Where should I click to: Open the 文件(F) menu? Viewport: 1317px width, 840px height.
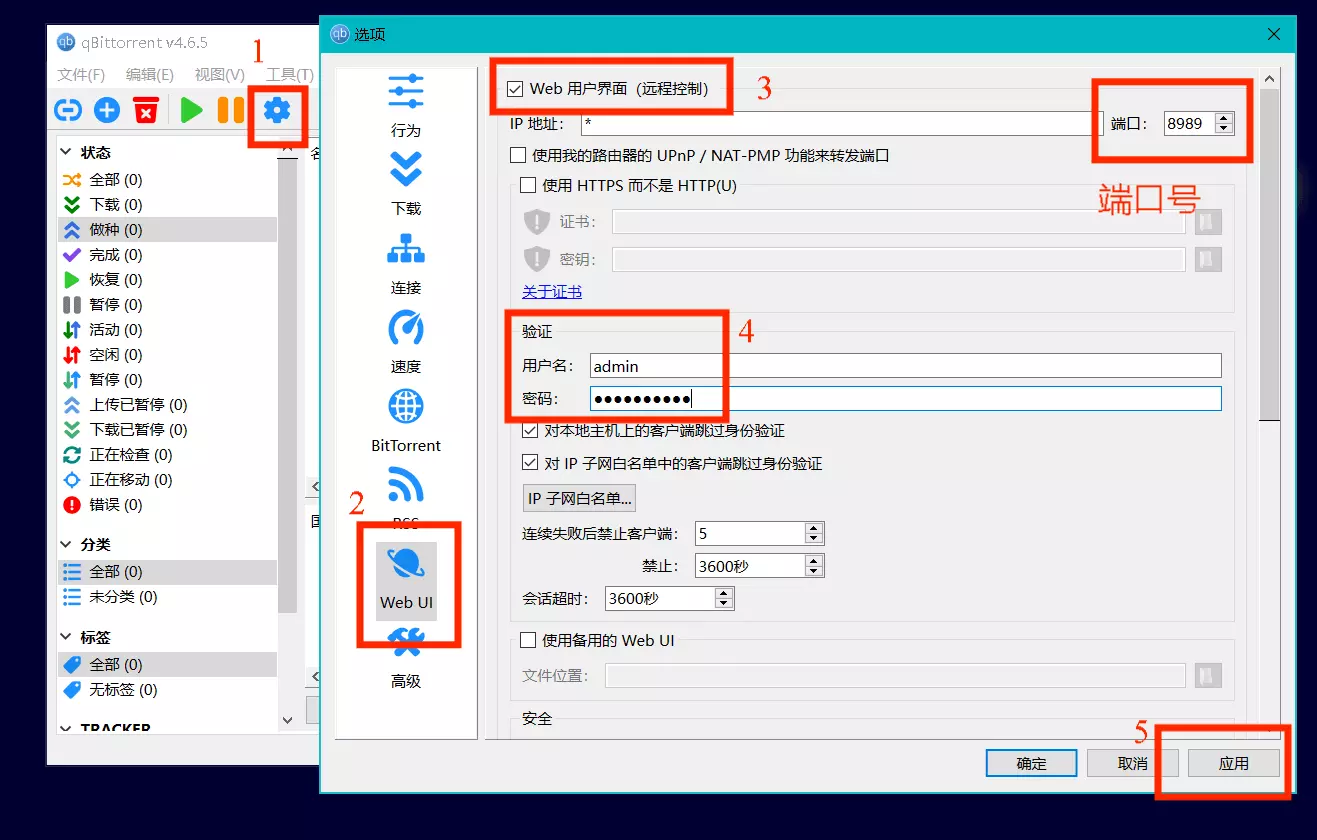[x=81, y=75]
